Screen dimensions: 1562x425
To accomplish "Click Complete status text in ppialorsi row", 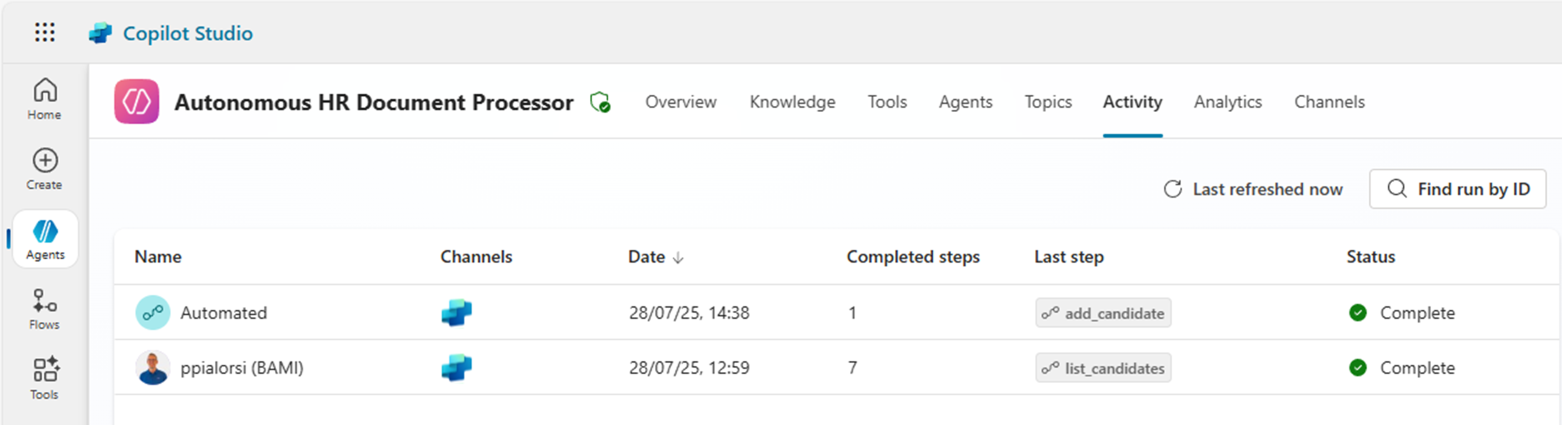I will (1417, 368).
